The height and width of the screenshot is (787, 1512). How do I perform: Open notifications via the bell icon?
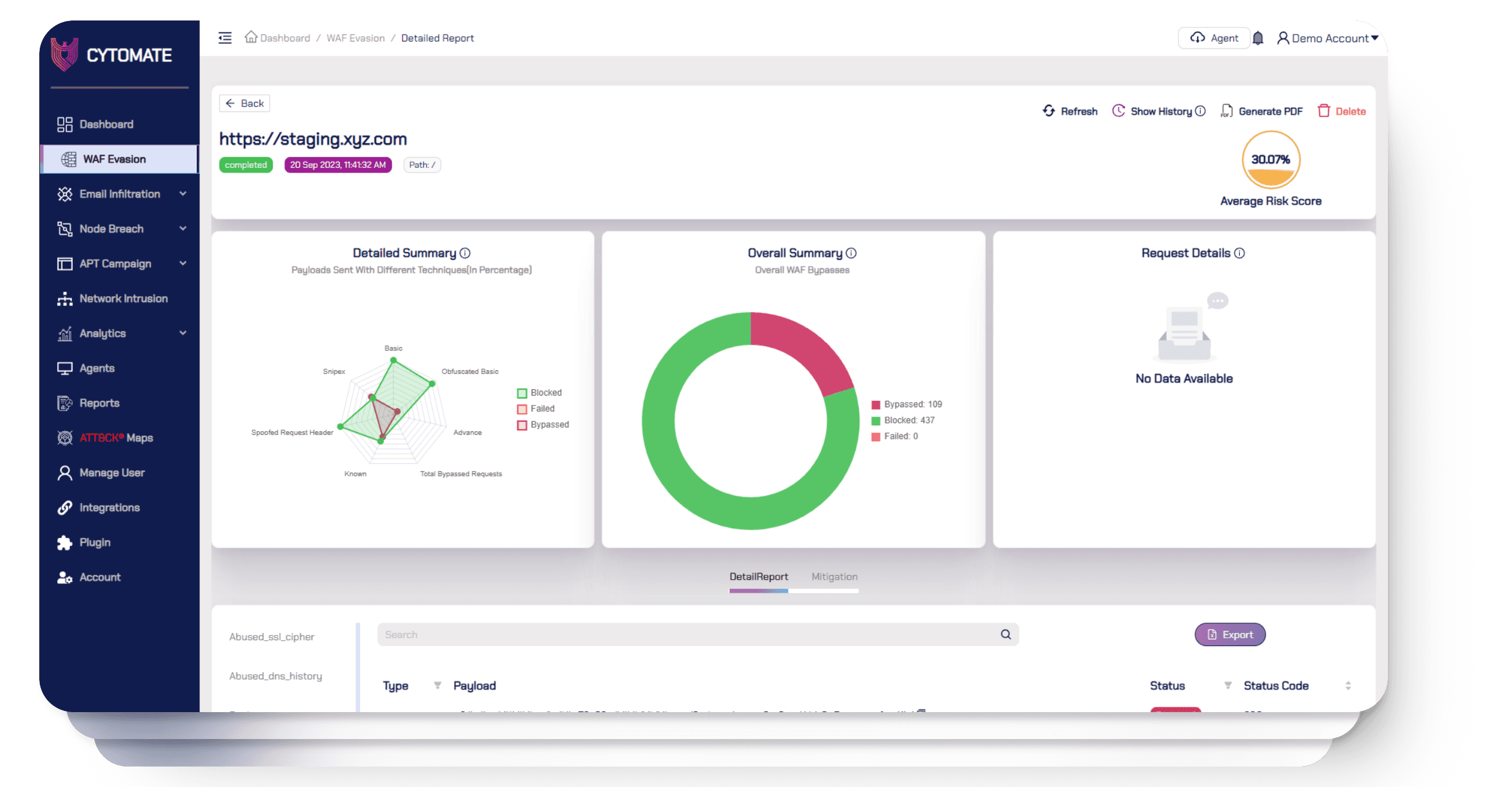[x=1258, y=38]
